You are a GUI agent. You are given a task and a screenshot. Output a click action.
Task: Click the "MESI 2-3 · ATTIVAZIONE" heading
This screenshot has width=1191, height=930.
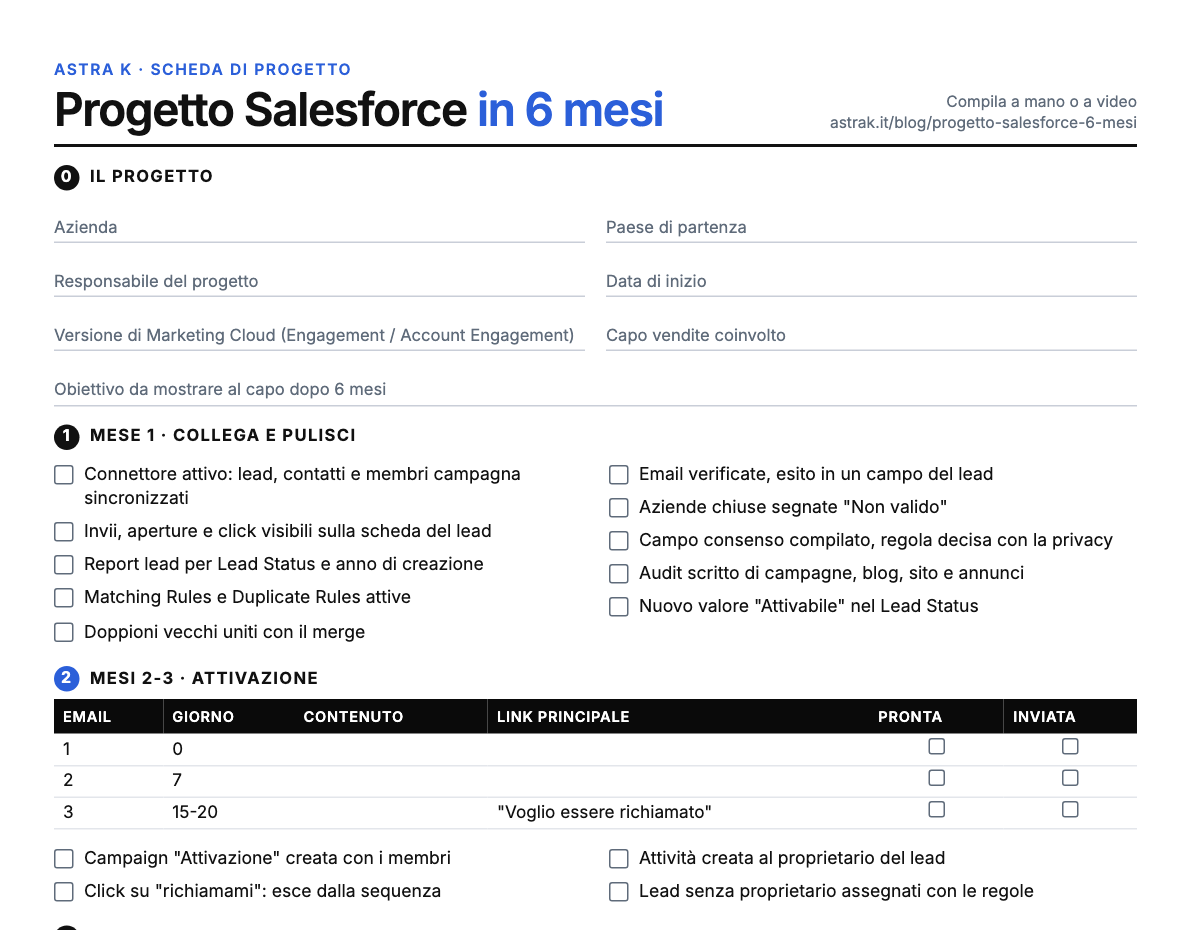(204, 679)
